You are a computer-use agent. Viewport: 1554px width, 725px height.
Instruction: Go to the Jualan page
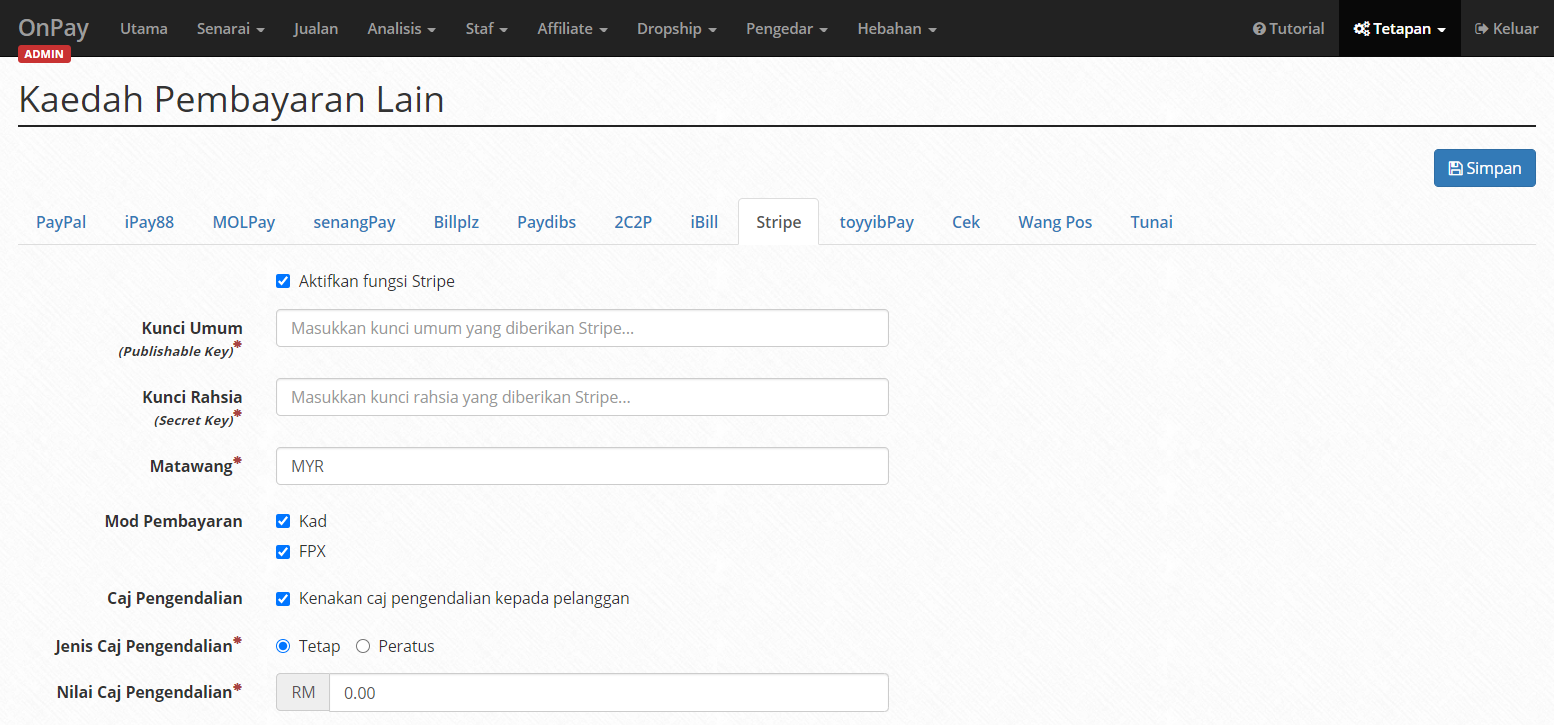316,29
